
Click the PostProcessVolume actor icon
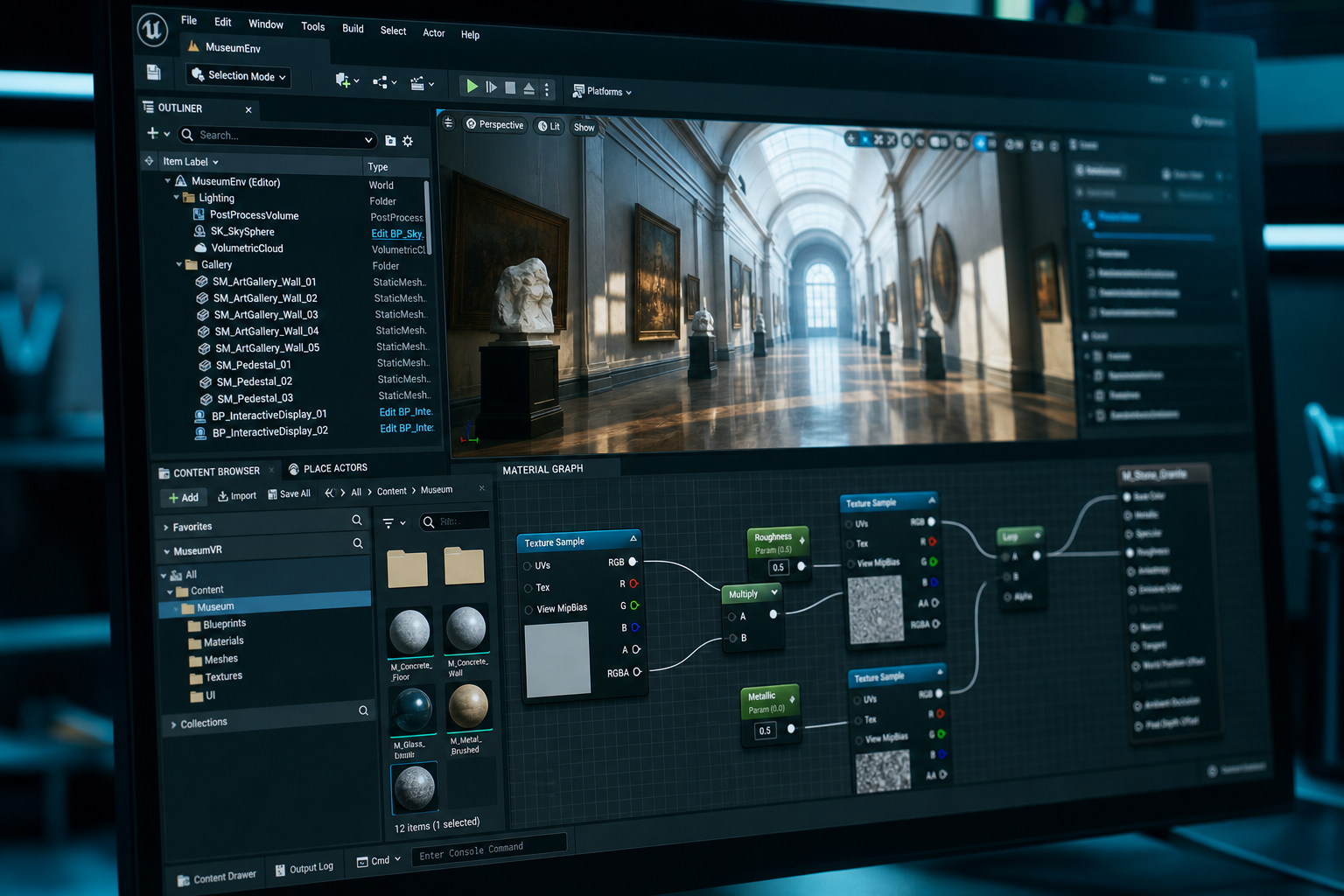click(x=199, y=214)
